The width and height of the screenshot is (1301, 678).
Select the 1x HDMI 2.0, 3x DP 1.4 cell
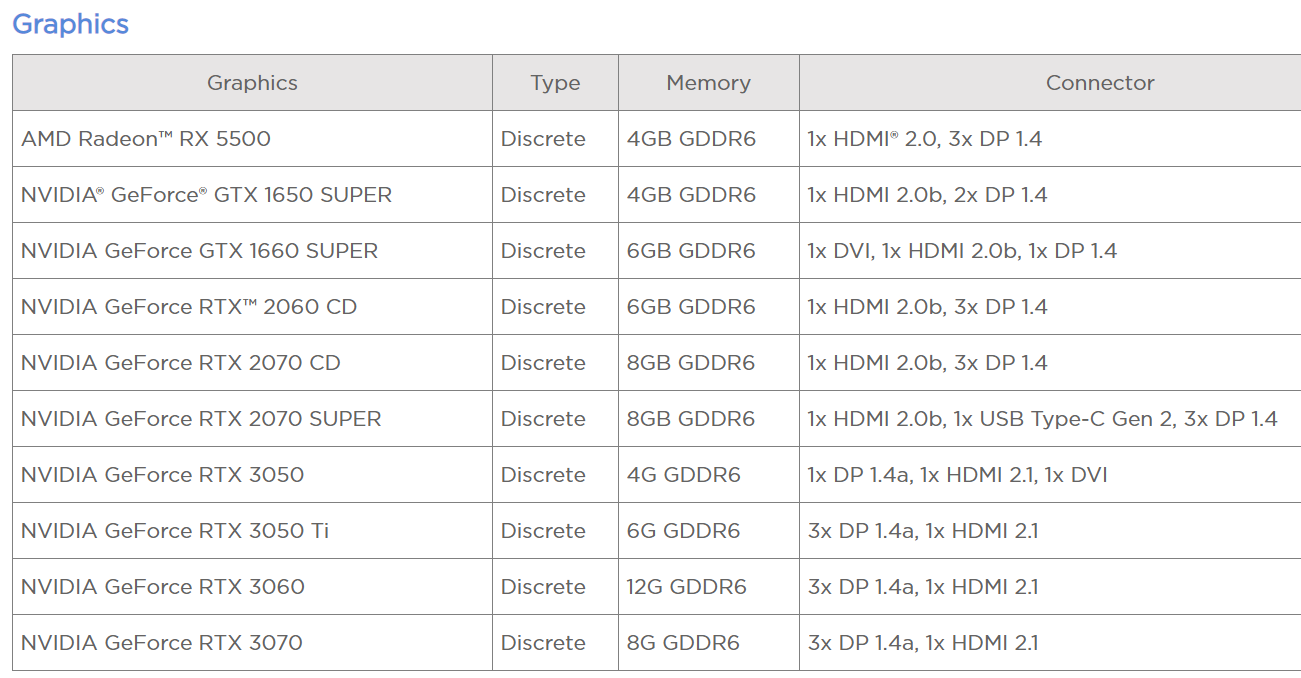[x=924, y=139]
